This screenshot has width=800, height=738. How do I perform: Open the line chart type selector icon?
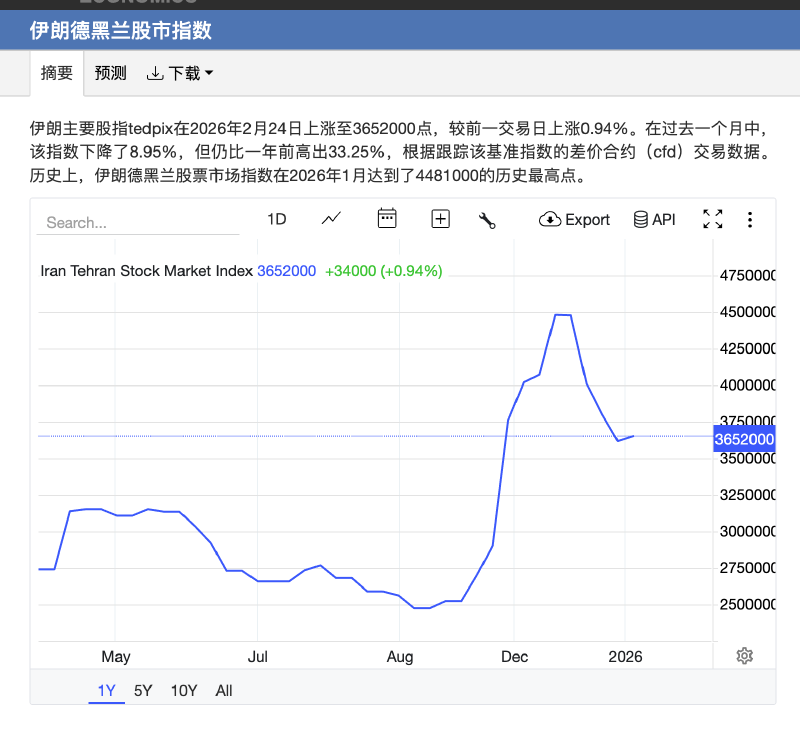(331, 219)
